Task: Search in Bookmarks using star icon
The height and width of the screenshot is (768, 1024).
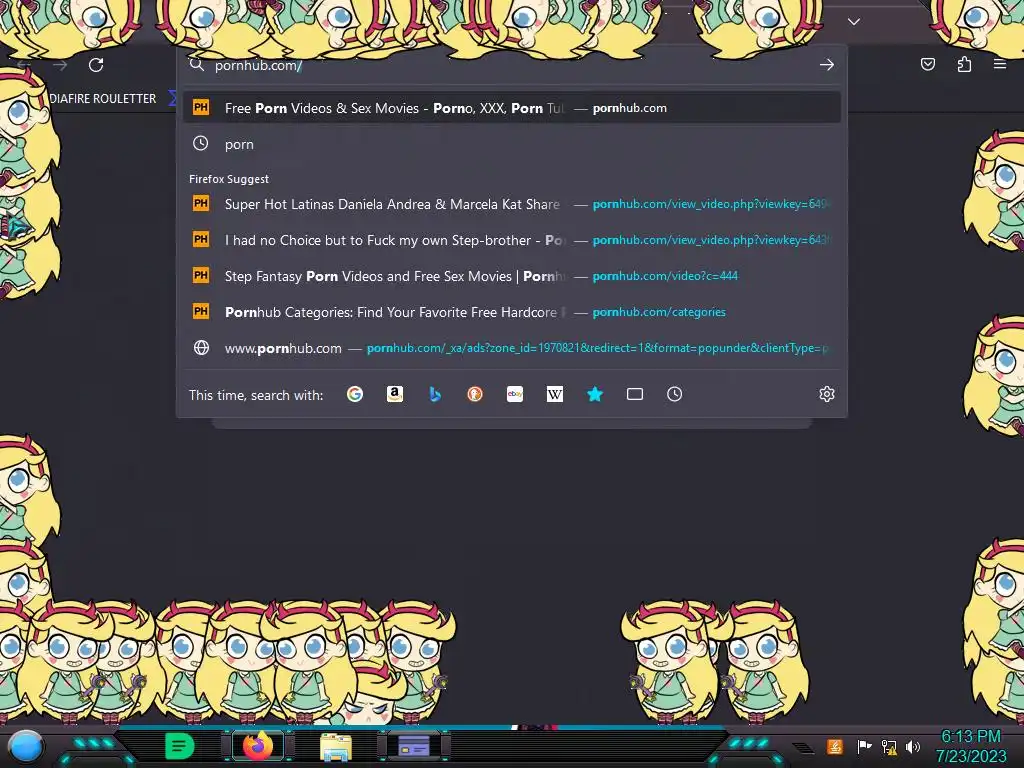Action: [x=595, y=394]
